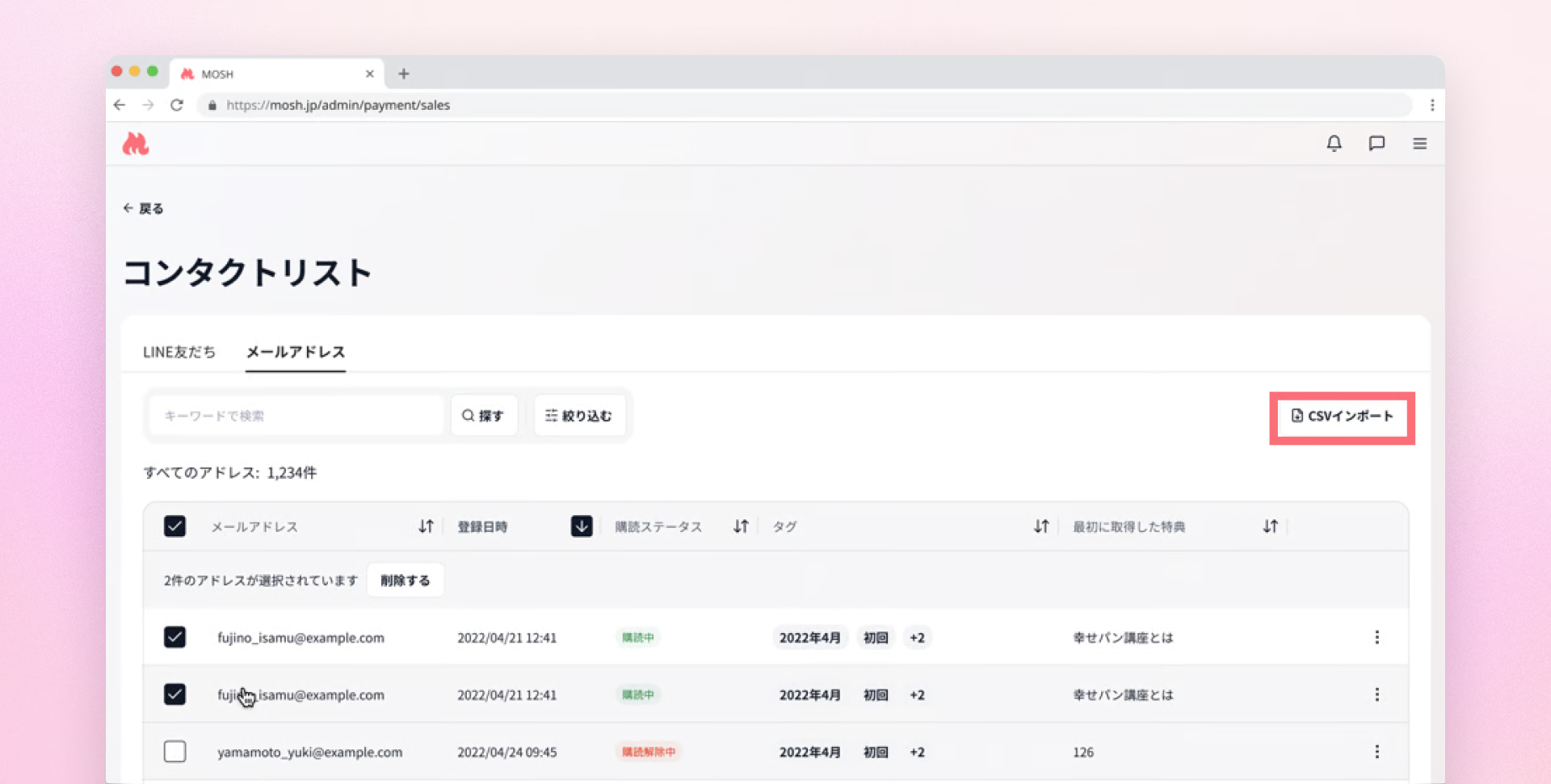
Task: Sort by 購読ステータス column
Action: [x=740, y=526]
